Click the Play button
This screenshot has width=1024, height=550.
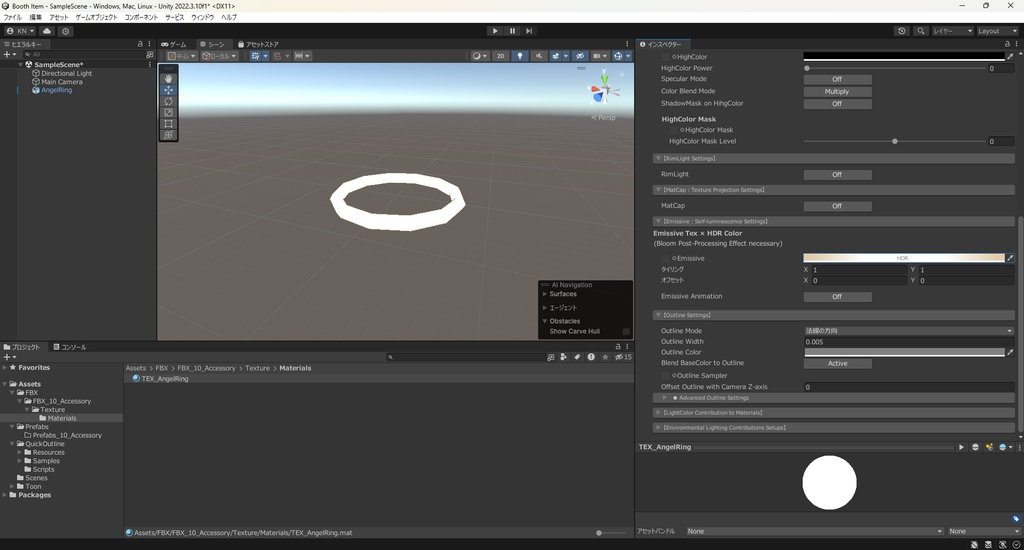(495, 31)
